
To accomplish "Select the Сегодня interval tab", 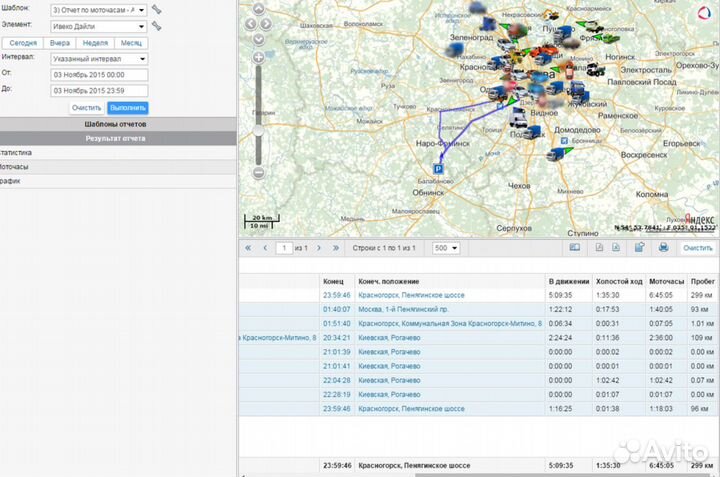I will click(23, 43).
